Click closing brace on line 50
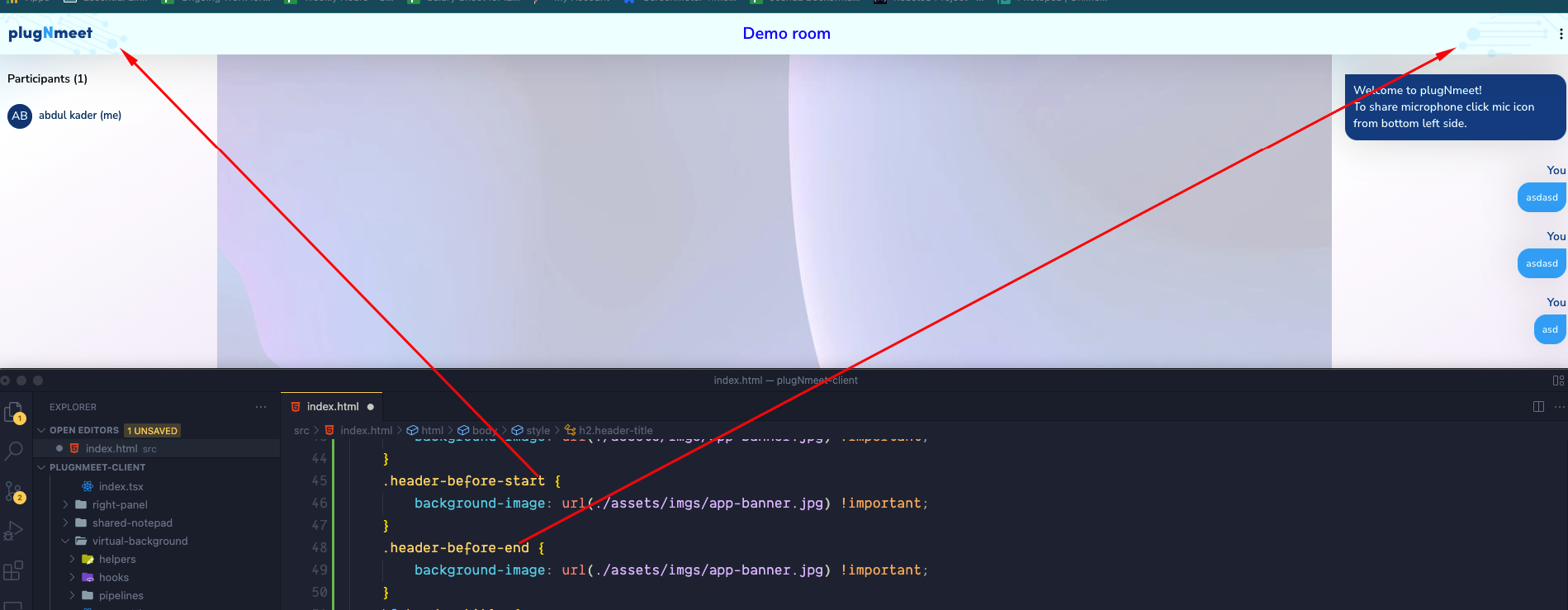 (x=386, y=592)
